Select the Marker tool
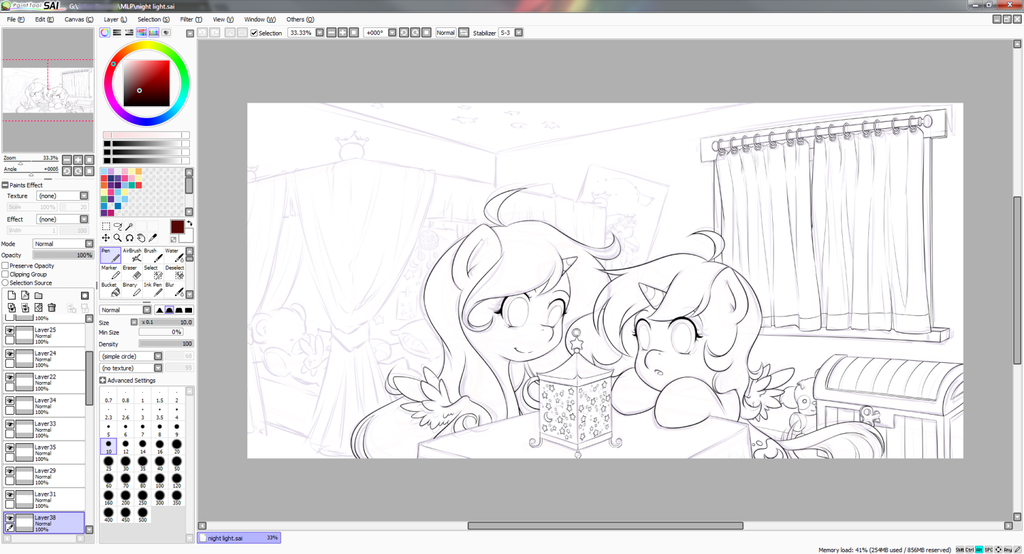The height and width of the screenshot is (554, 1024). [110, 272]
